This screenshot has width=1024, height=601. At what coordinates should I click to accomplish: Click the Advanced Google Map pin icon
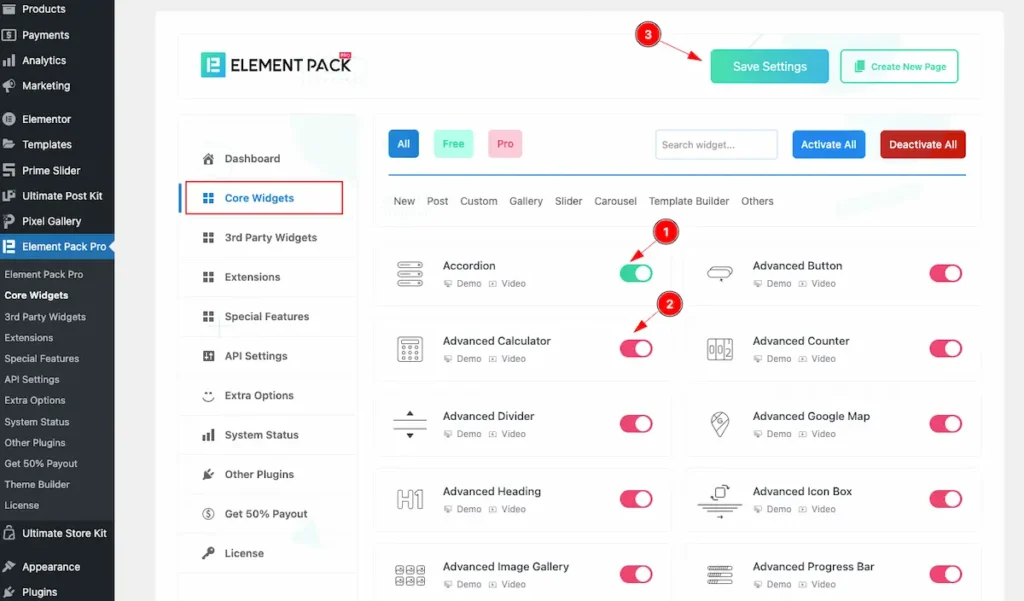pos(720,424)
